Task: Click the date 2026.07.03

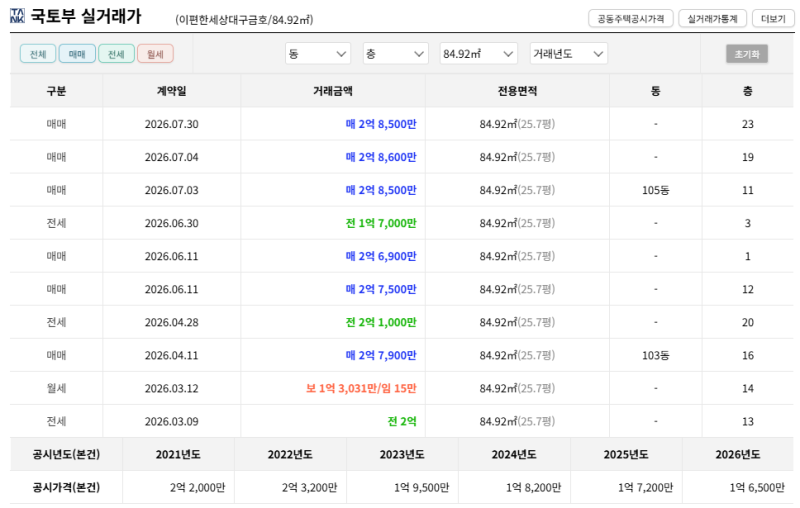Action: (171, 190)
